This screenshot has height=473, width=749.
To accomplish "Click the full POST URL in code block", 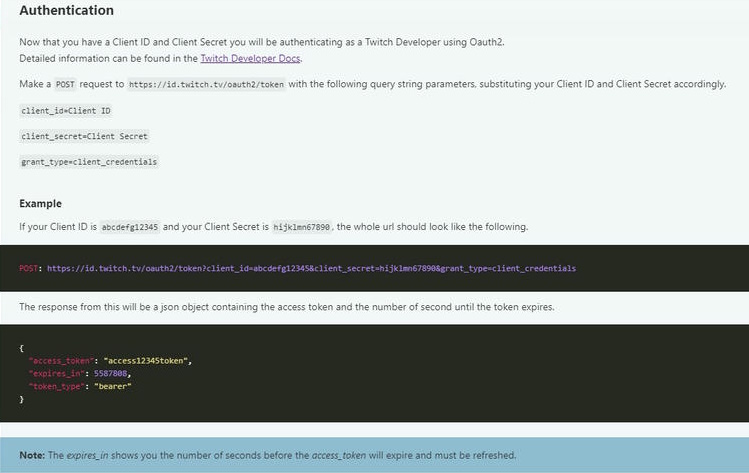I will [x=311, y=269].
